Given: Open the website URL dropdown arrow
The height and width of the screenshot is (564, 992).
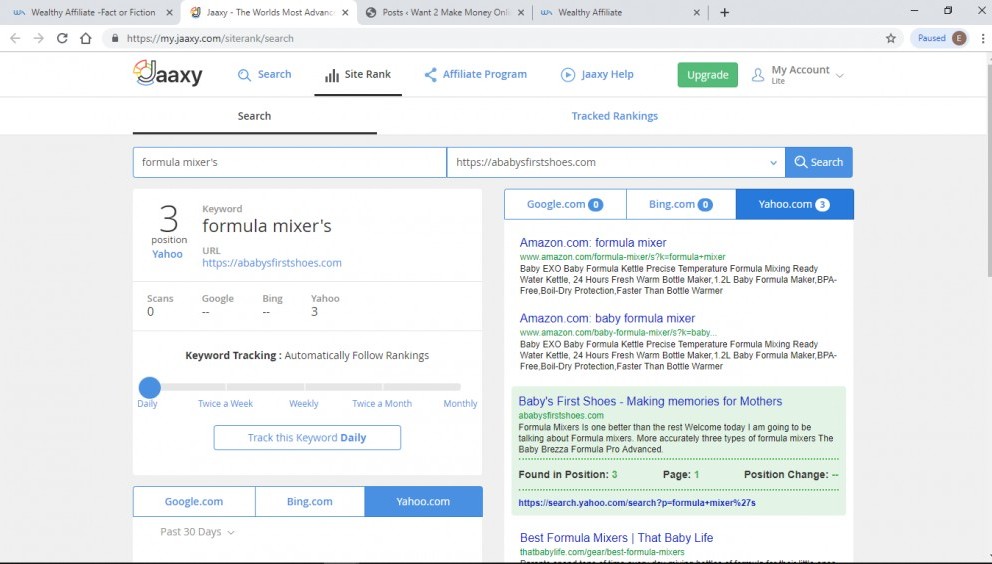Looking at the screenshot, I should click(773, 163).
